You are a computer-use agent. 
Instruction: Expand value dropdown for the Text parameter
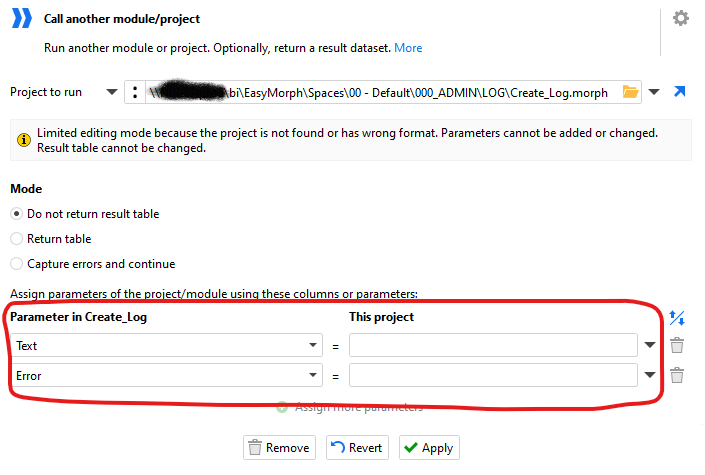(650, 345)
